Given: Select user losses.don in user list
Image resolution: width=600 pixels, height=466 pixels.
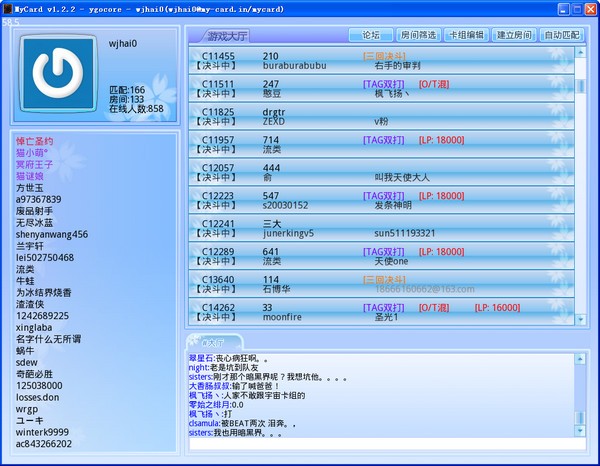Looking at the screenshot, I should point(38,397).
